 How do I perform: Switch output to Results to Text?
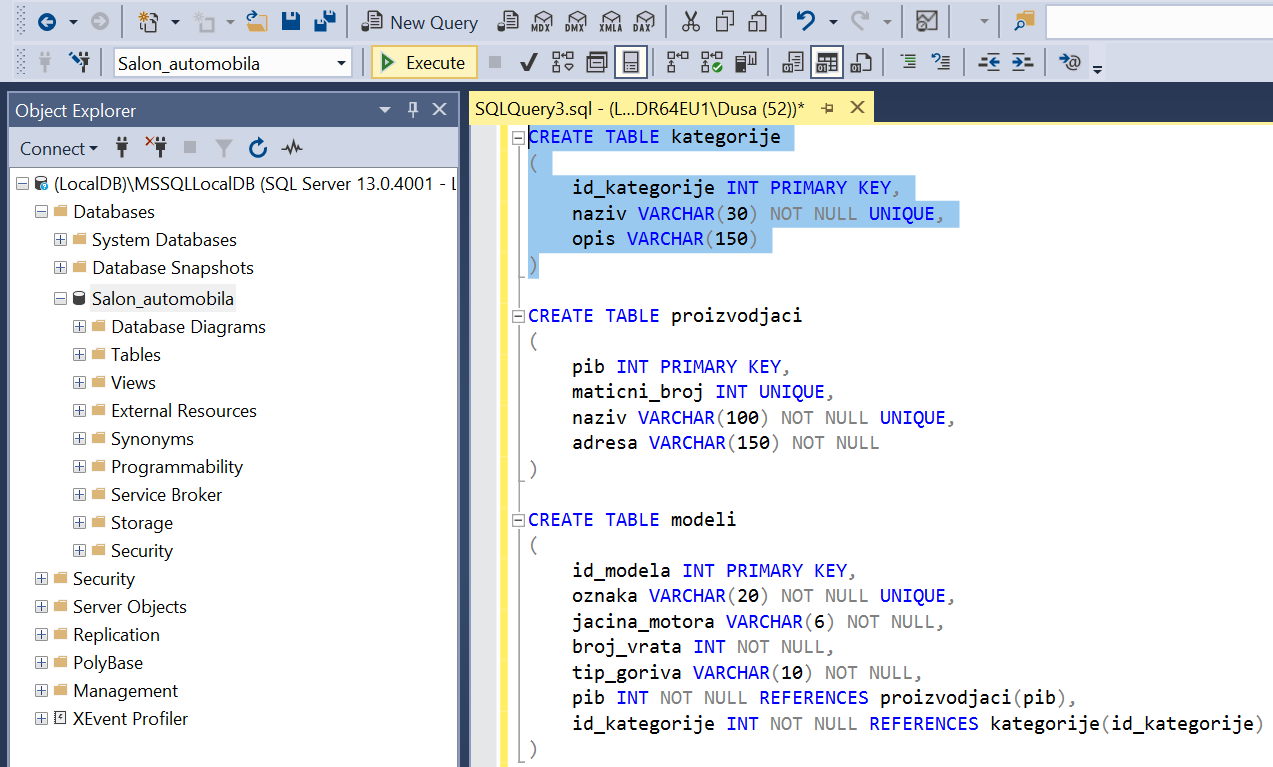tap(793, 63)
